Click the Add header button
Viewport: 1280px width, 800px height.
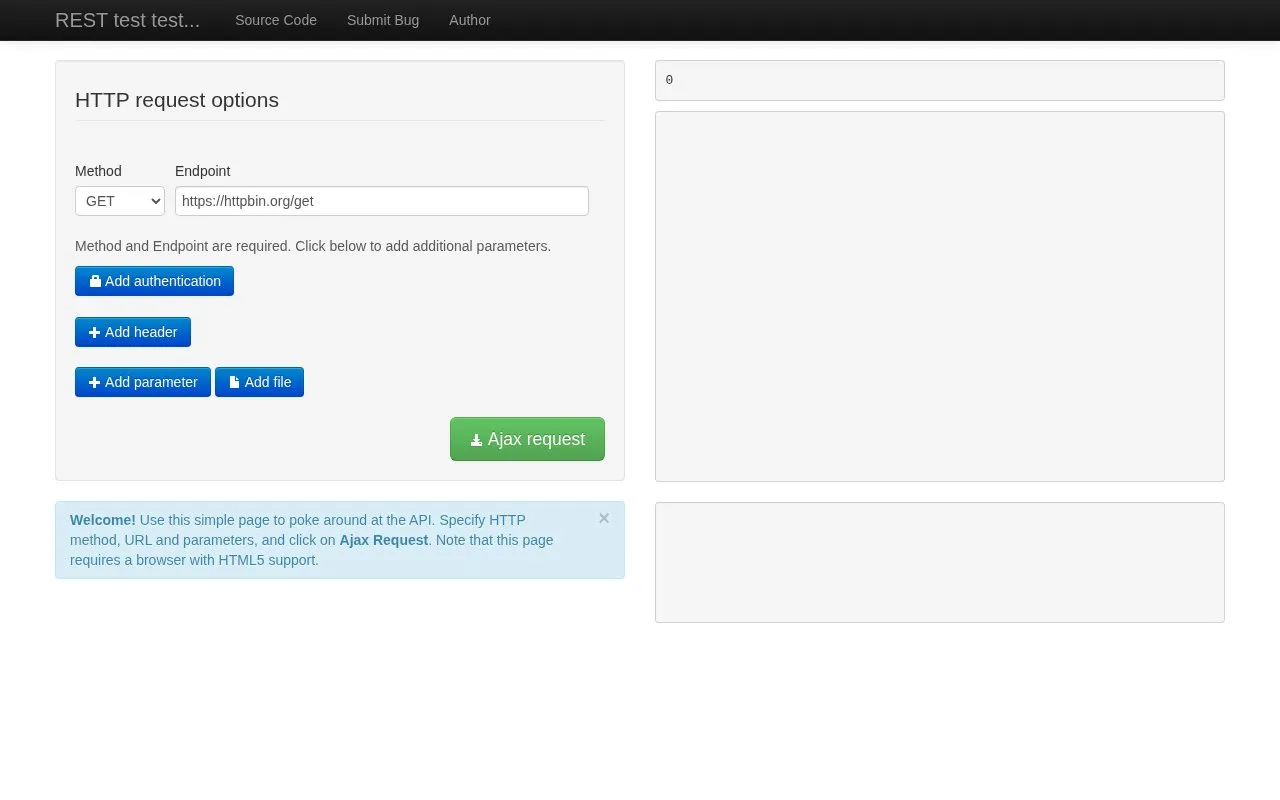[133, 332]
